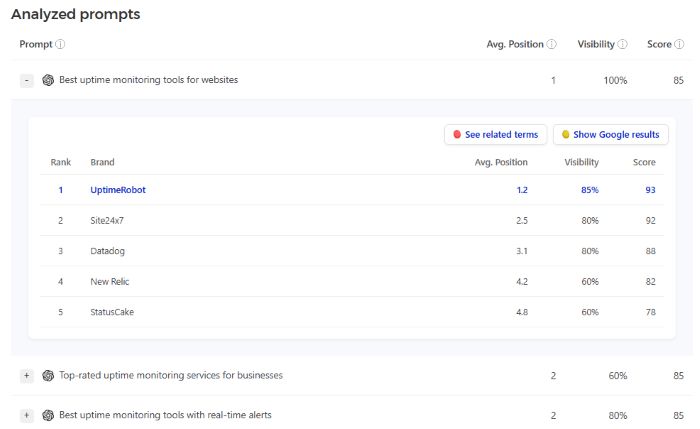The width and height of the screenshot is (700, 429).
Task: Click New Relic's 4.2 average position
Action: click(522, 282)
